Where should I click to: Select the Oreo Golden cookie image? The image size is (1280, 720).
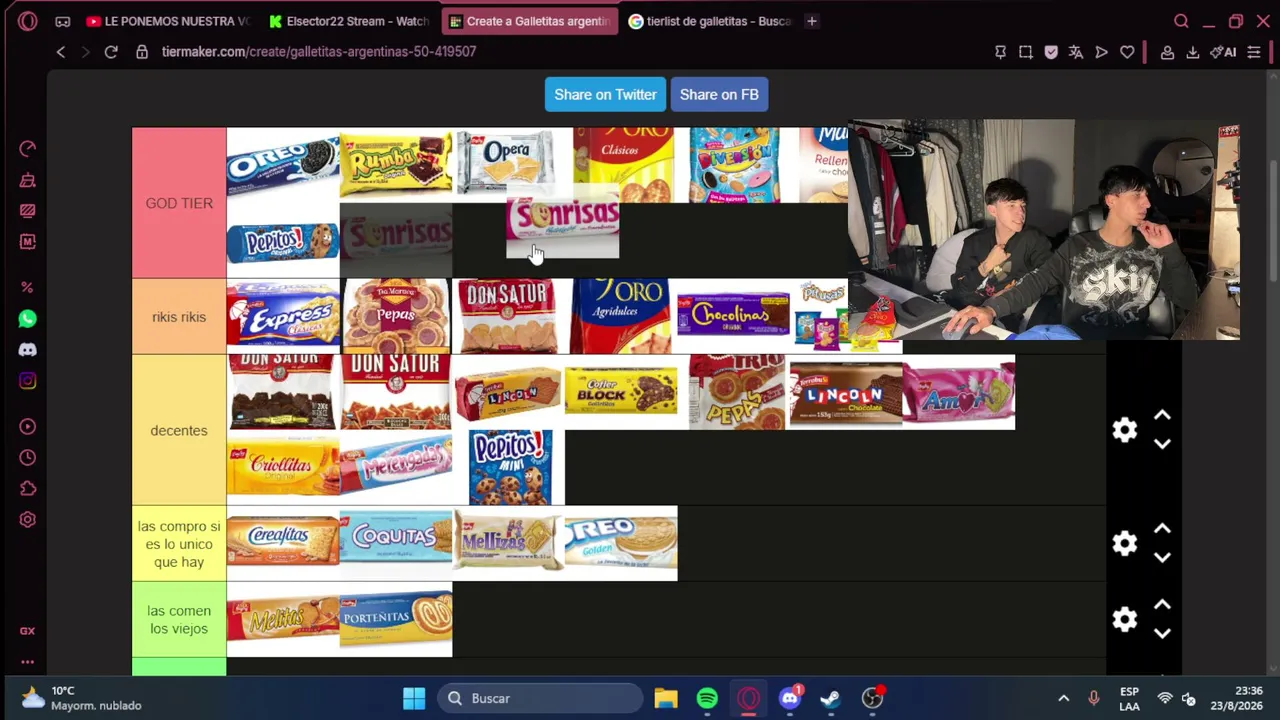coord(621,543)
